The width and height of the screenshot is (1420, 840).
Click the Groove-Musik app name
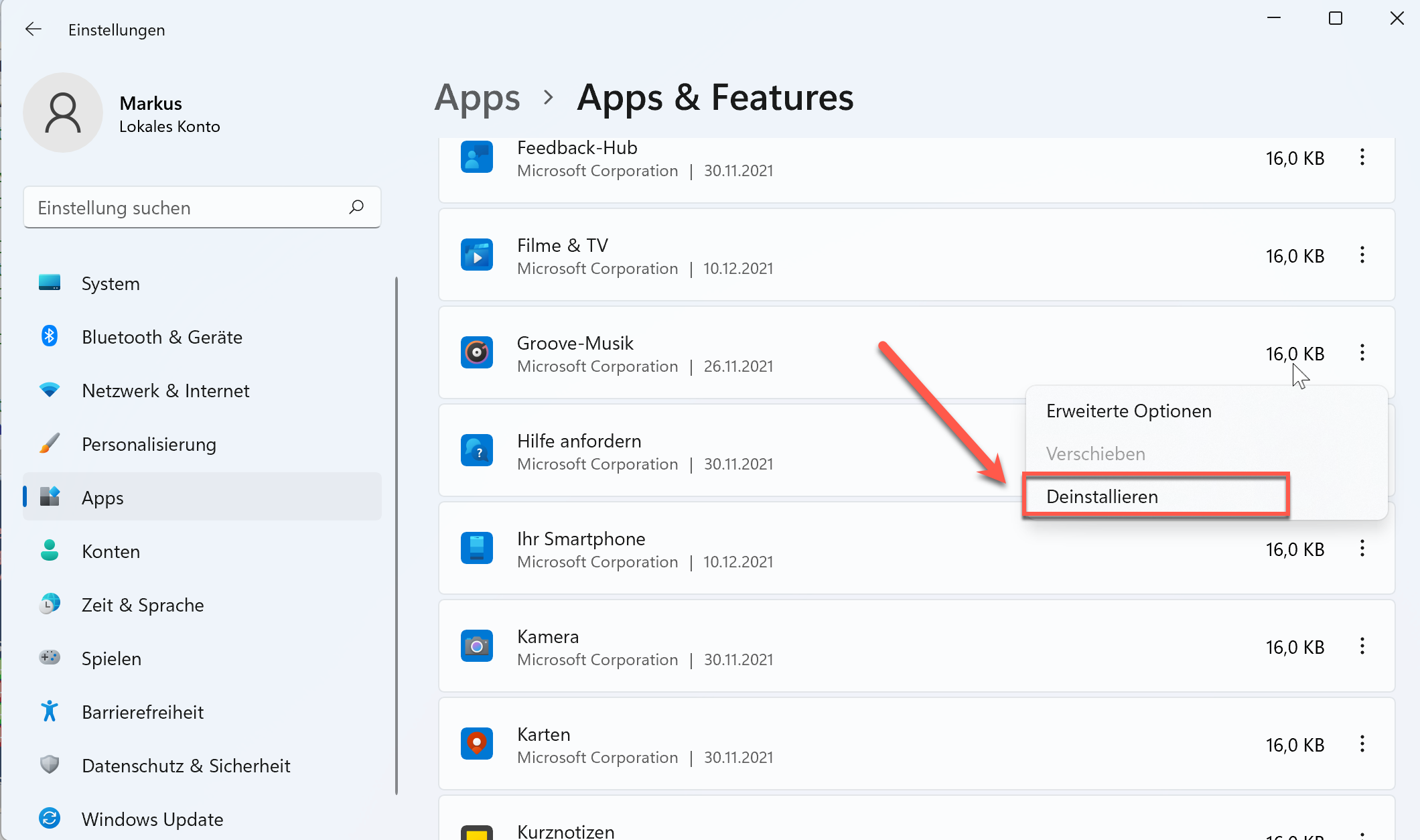tap(575, 343)
